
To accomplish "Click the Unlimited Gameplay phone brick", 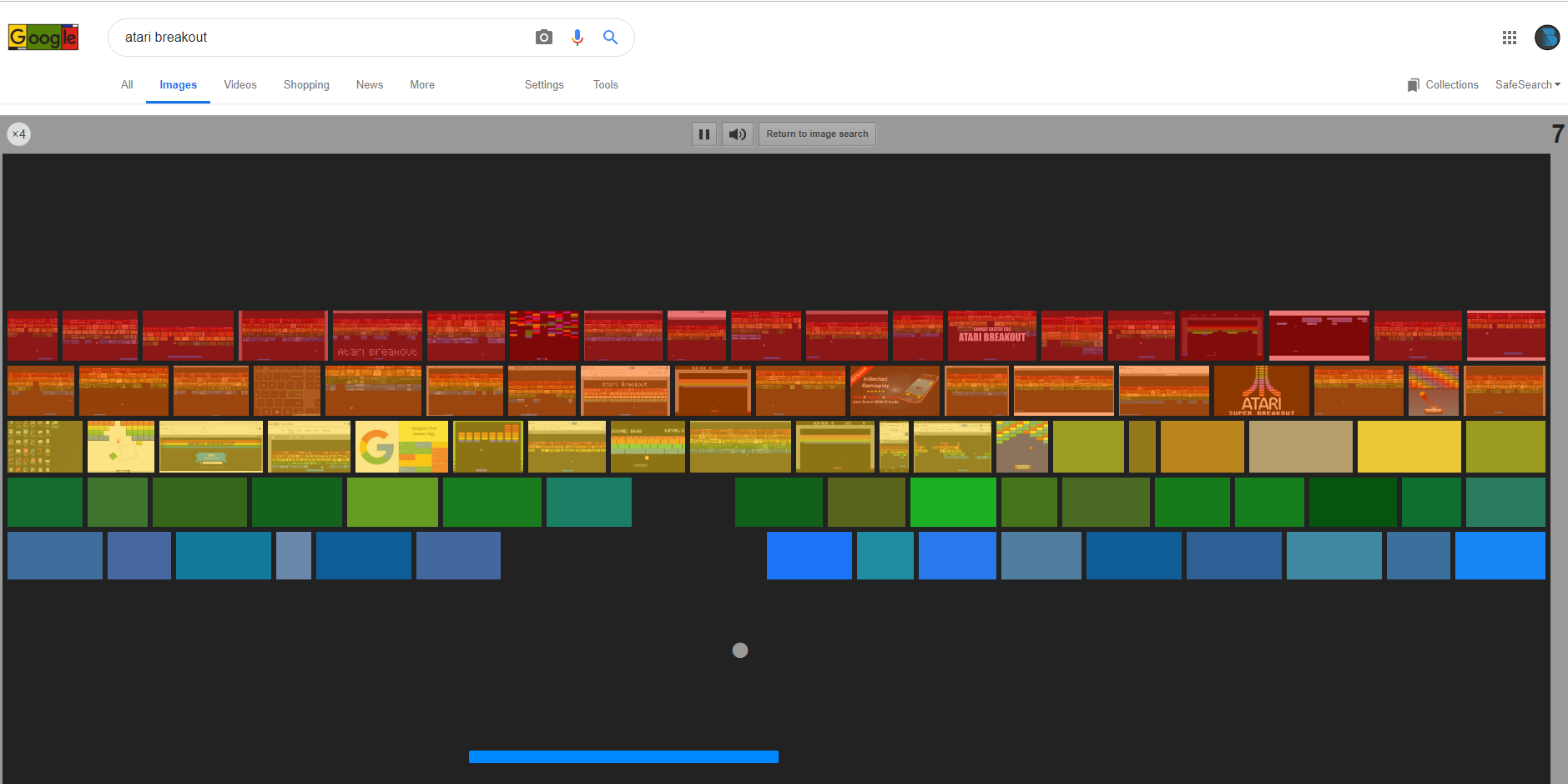I will point(895,391).
